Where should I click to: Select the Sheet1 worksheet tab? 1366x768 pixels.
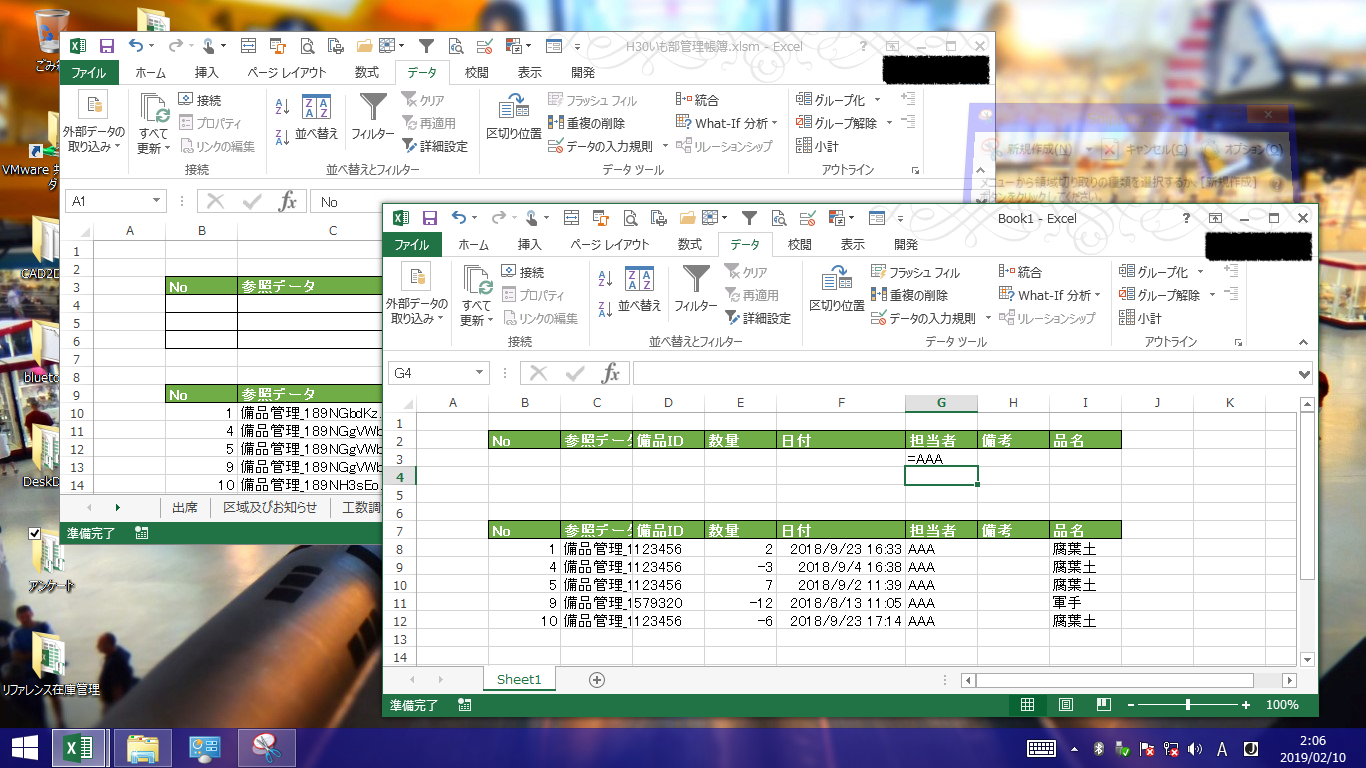[518, 679]
